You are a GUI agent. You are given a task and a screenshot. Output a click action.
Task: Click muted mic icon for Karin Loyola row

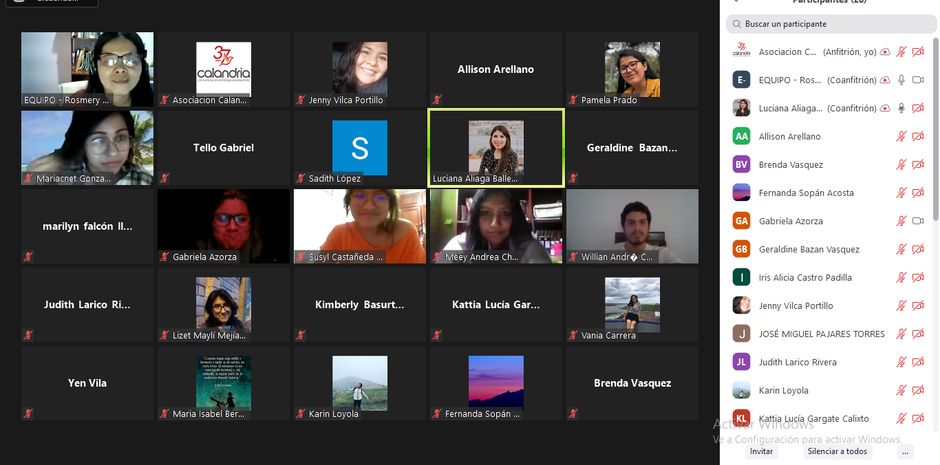coord(901,390)
